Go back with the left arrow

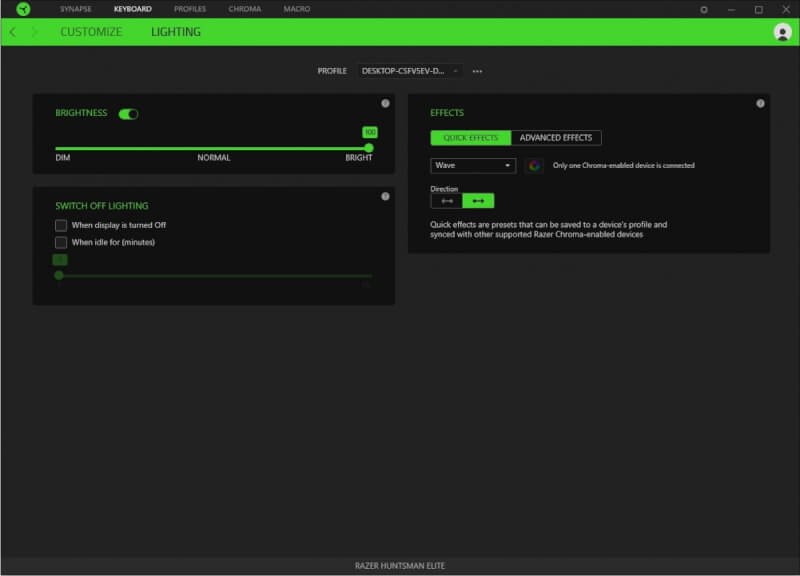(13, 32)
